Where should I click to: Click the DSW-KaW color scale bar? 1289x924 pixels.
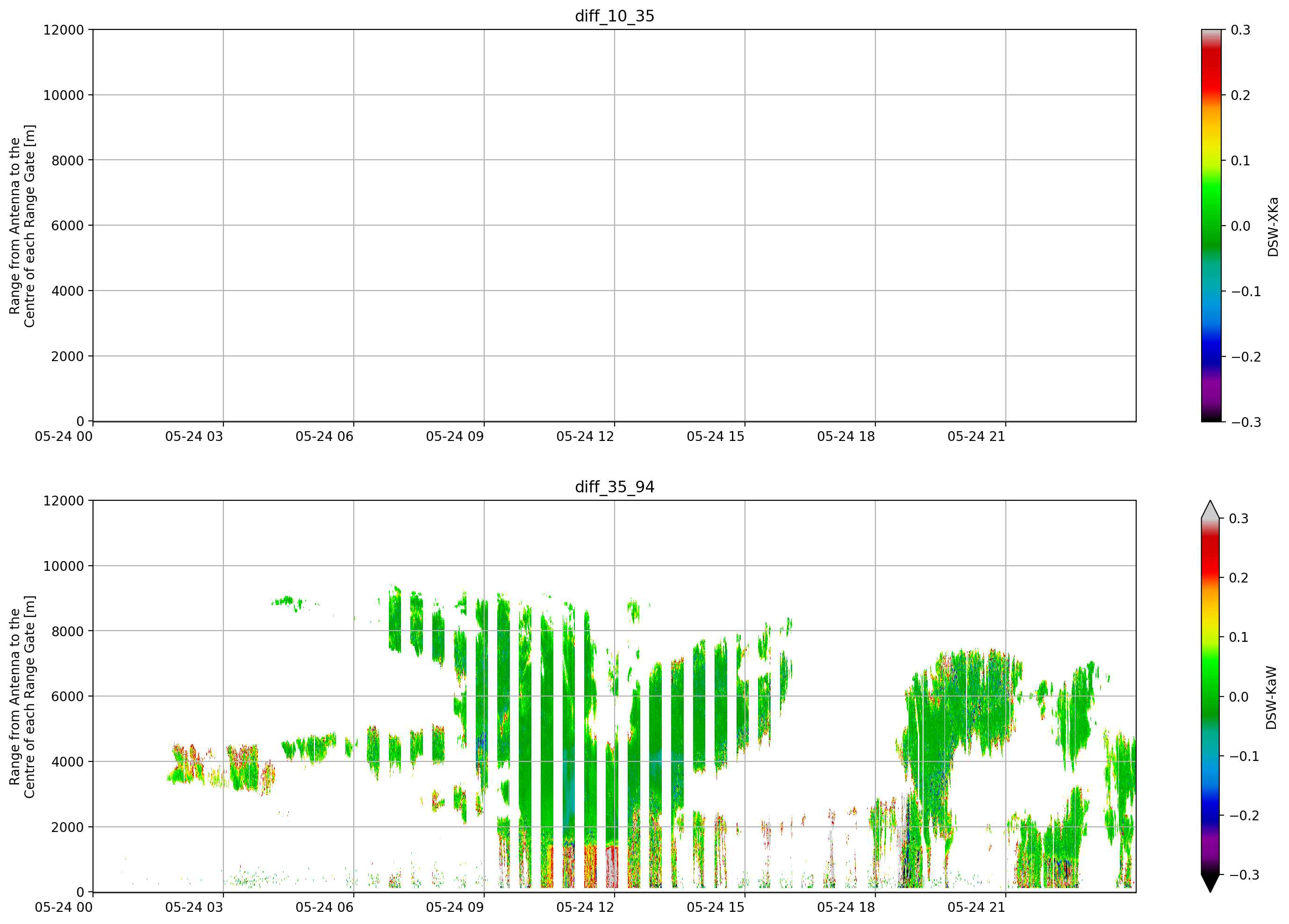click(x=1211, y=696)
